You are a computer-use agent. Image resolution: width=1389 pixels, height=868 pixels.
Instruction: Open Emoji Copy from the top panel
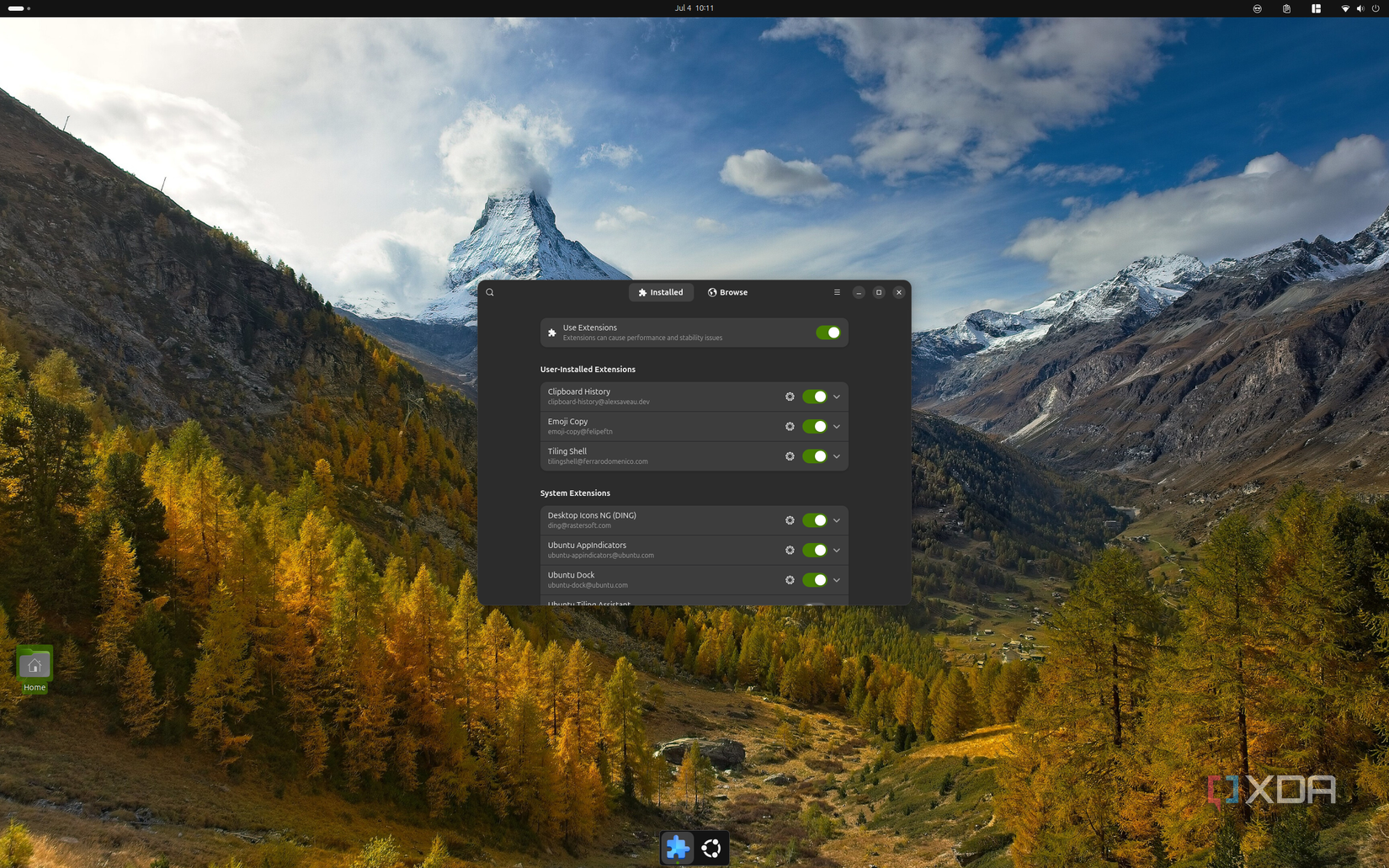[x=1257, y=8]
